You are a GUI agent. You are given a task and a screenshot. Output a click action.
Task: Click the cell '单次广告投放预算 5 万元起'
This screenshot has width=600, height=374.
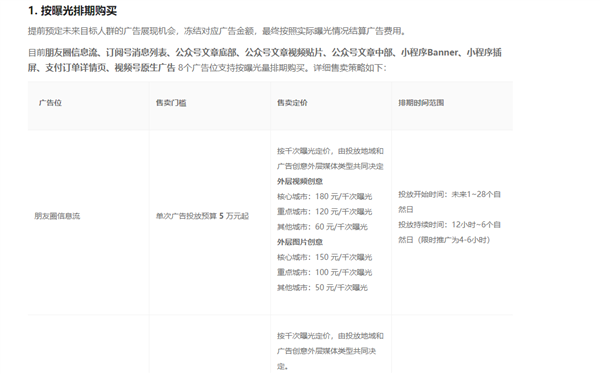point(202,216)
